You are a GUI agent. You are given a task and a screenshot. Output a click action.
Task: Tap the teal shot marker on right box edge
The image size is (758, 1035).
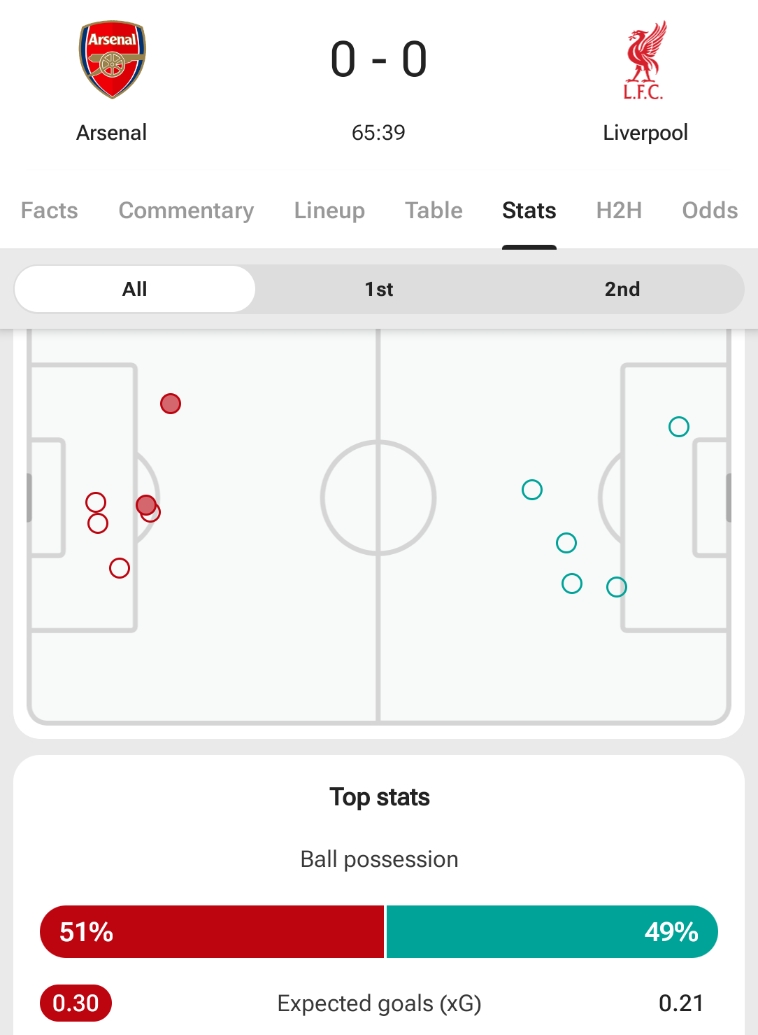click(x=617, y=587)
